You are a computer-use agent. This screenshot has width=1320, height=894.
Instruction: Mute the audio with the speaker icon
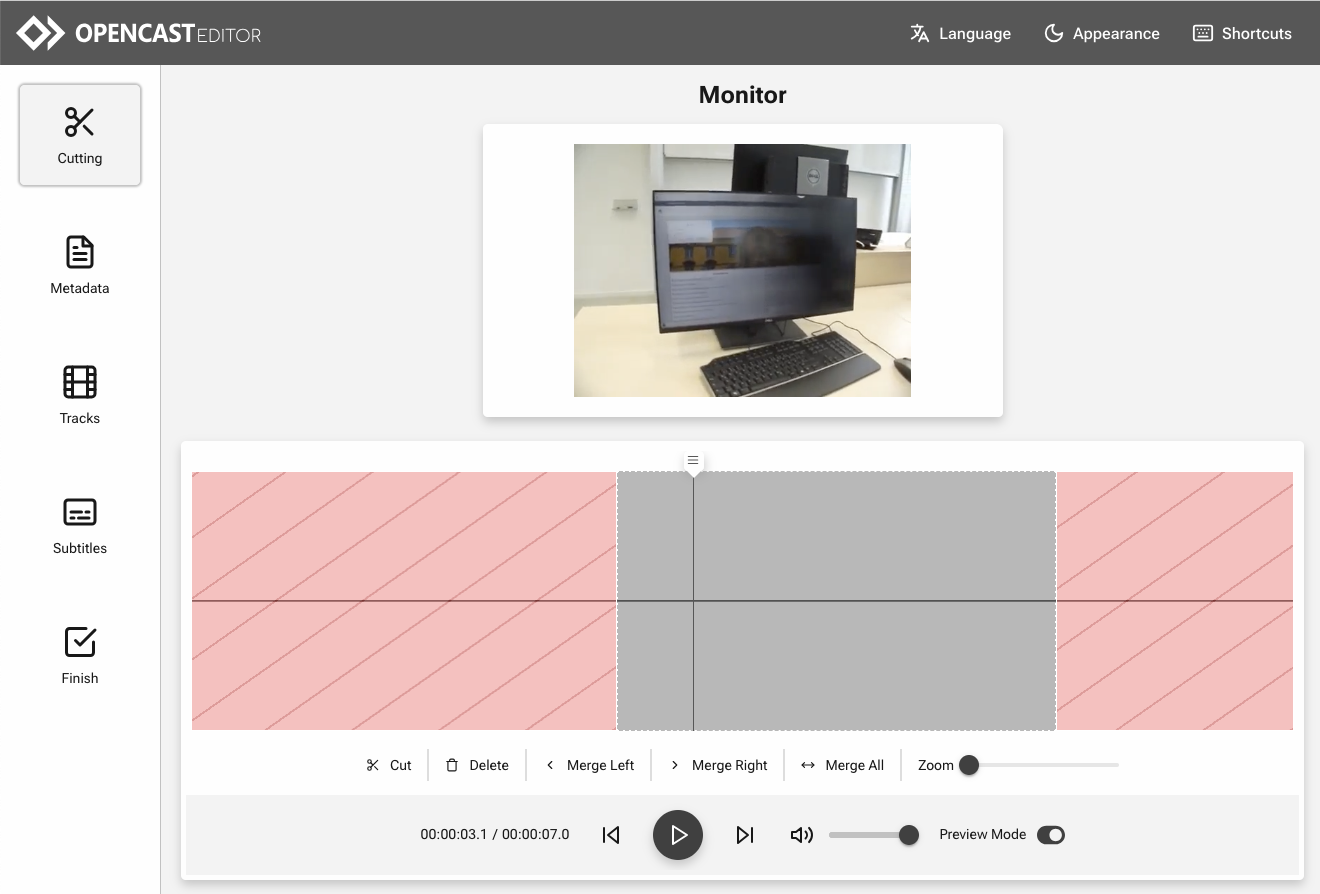(x=802, y=834)
